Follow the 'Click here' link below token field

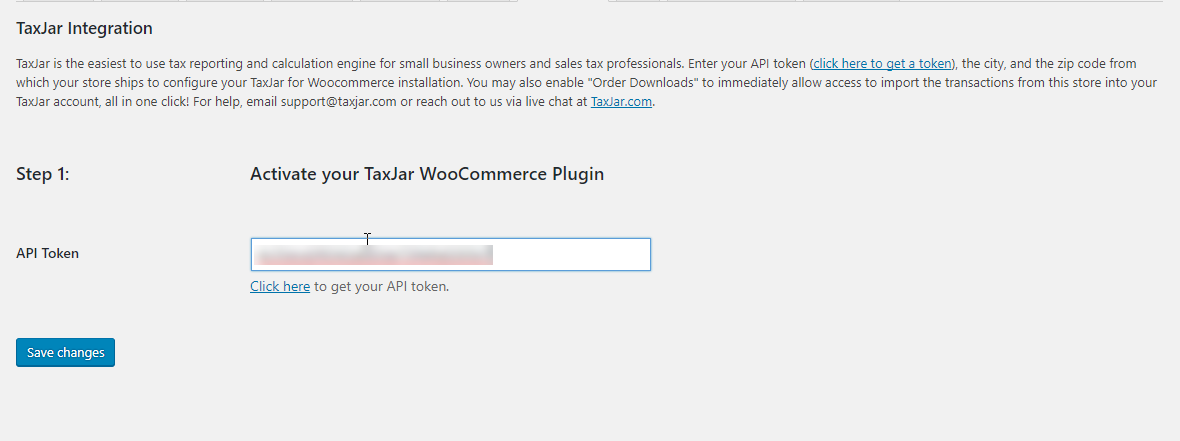(280, 286)
